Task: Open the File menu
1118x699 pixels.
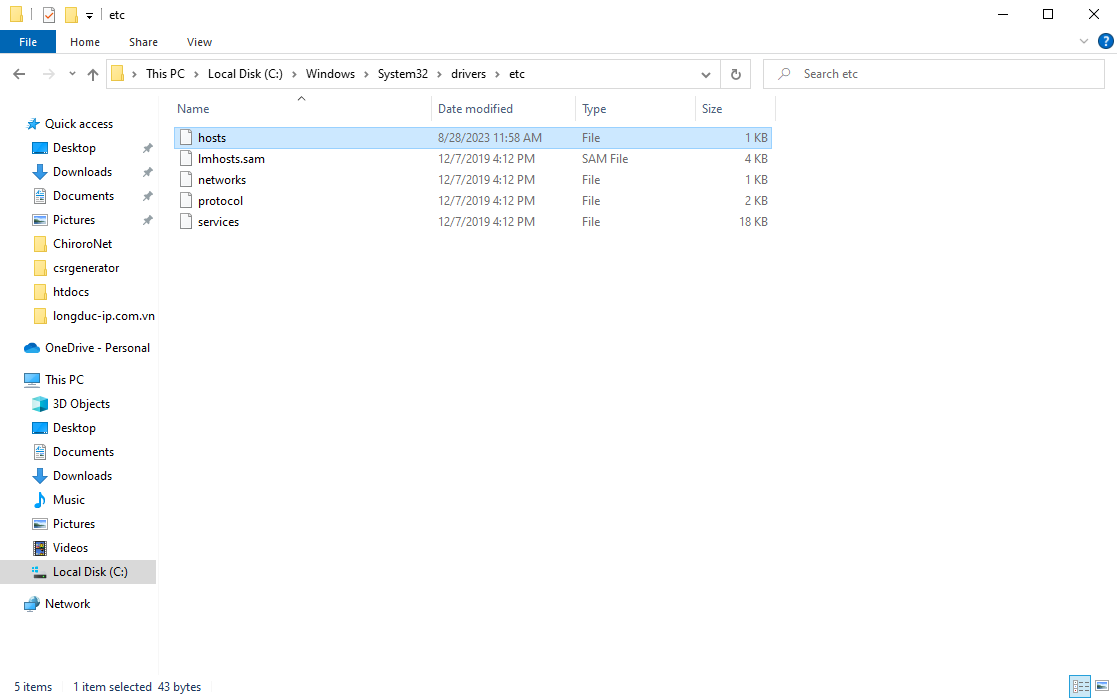Action: 28,42
